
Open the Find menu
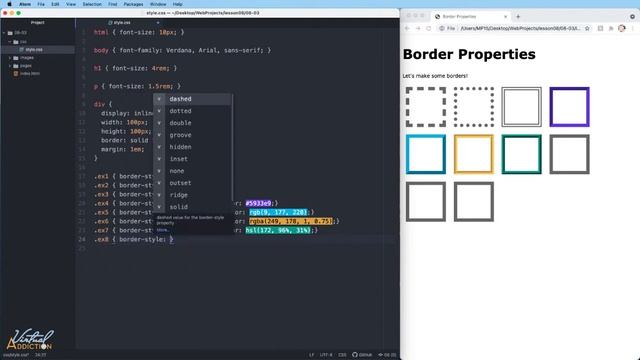pos(113,4)
